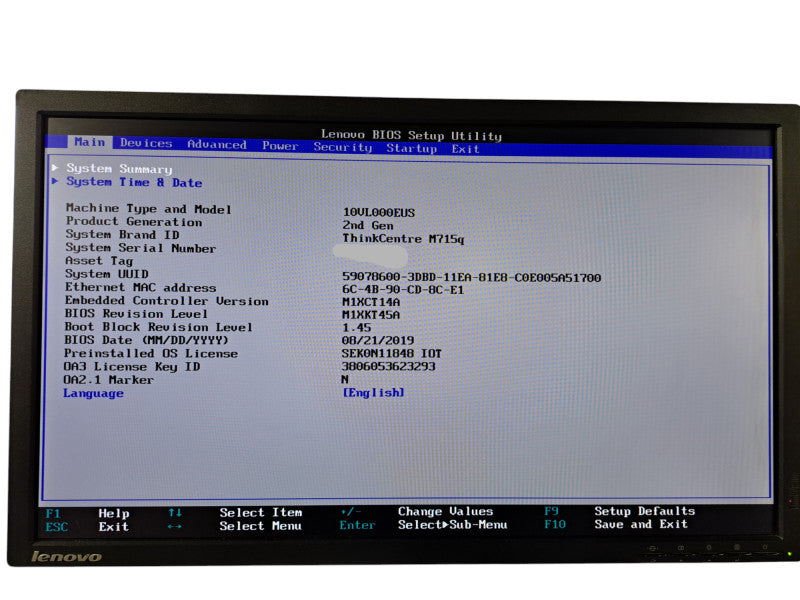Open System Time & Date sub-menu
Viewport: 800px width, 600px height.
(134, 182)
